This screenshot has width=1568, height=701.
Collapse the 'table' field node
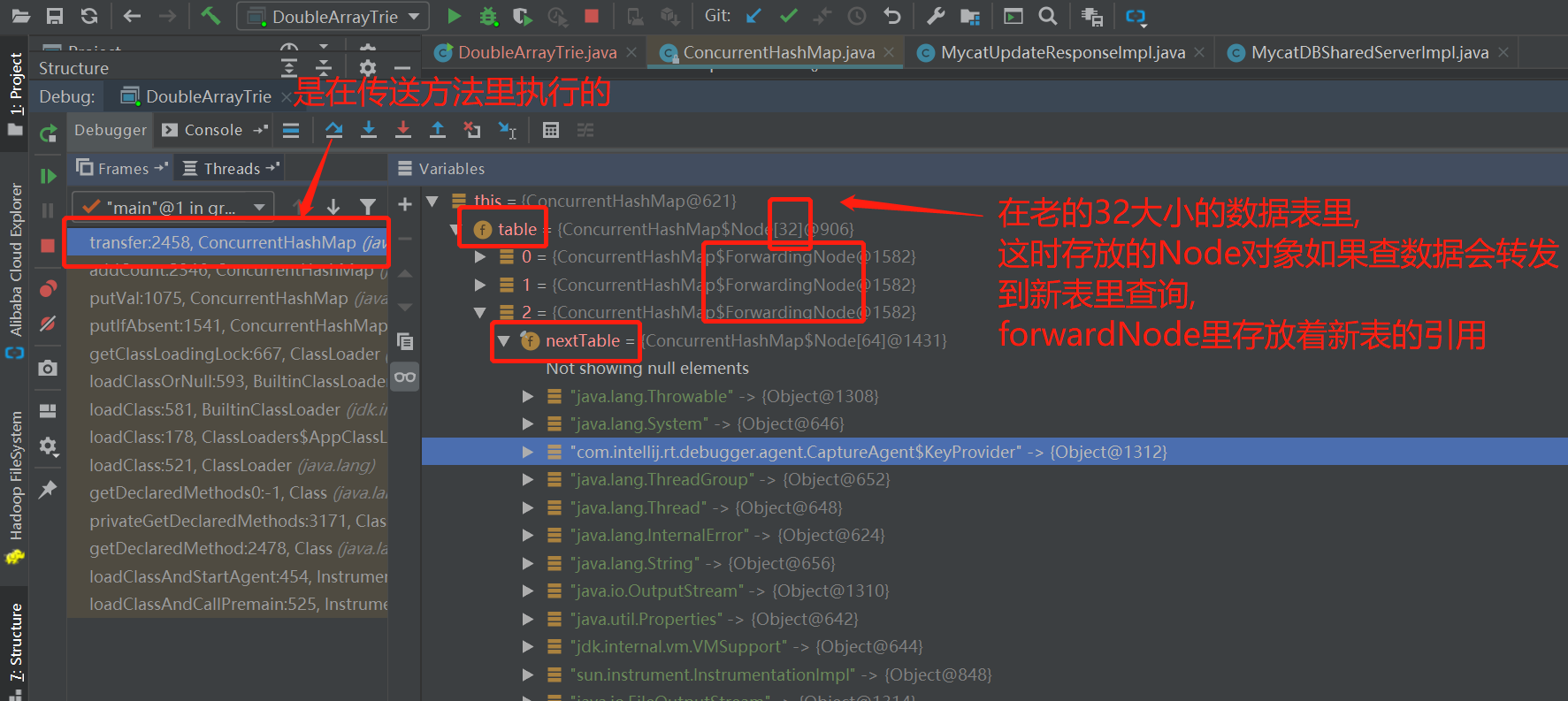pyautogui.click(x=455, y=230)
